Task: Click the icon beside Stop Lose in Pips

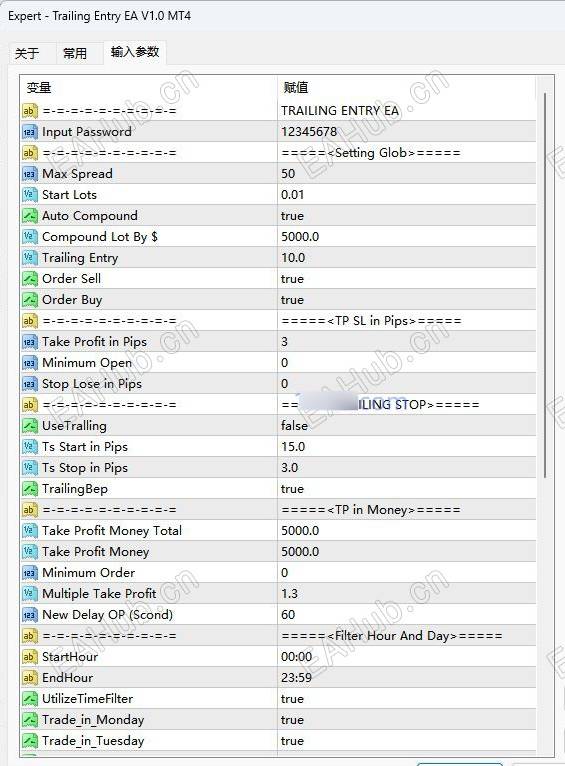Action: 30,384
